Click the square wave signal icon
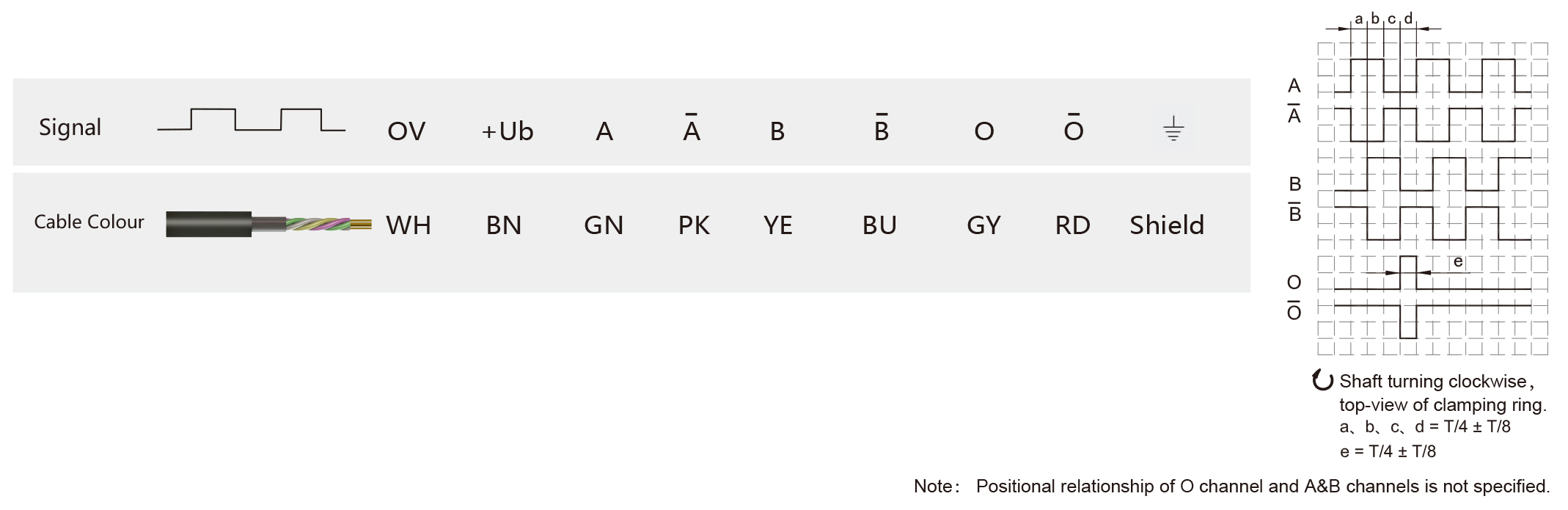 pos(252,120)
